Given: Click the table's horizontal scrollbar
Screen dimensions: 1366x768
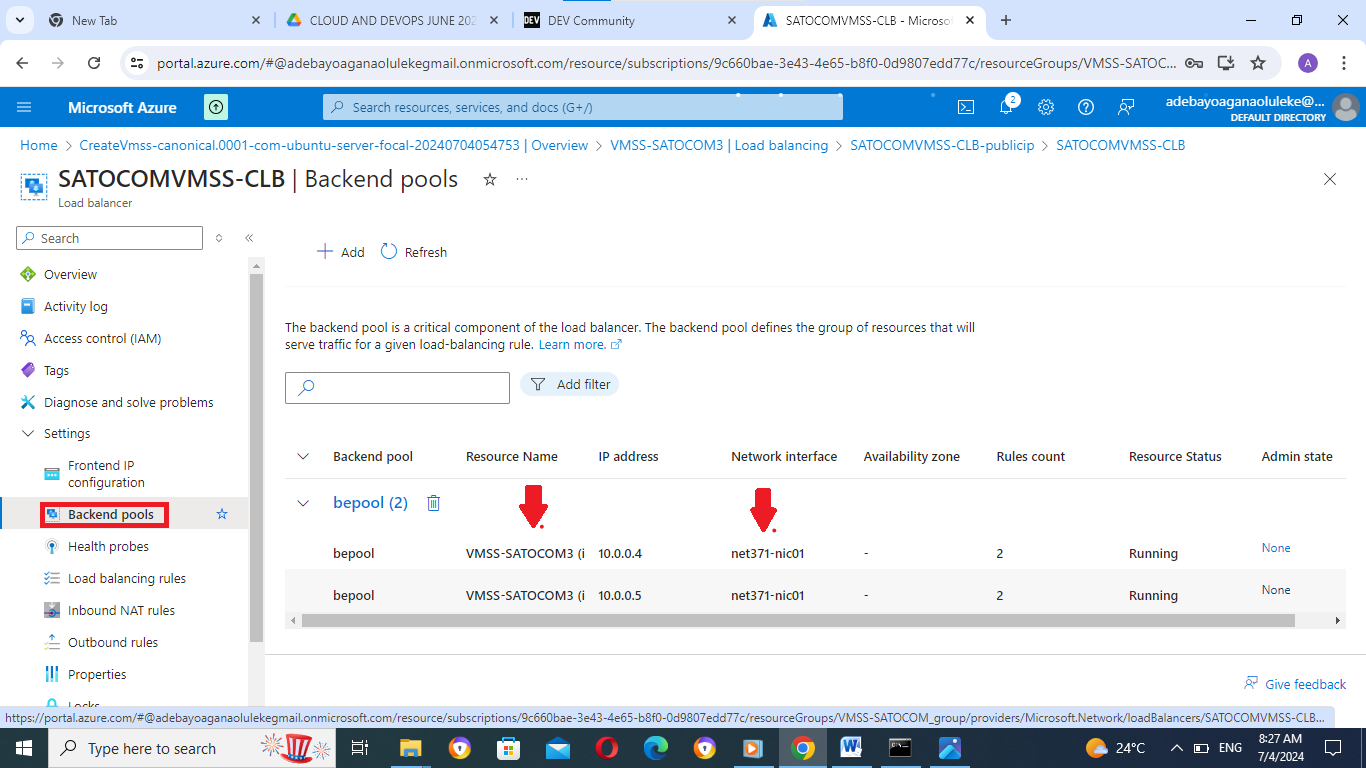Looking at the screenshot, I should click(797, 621).
